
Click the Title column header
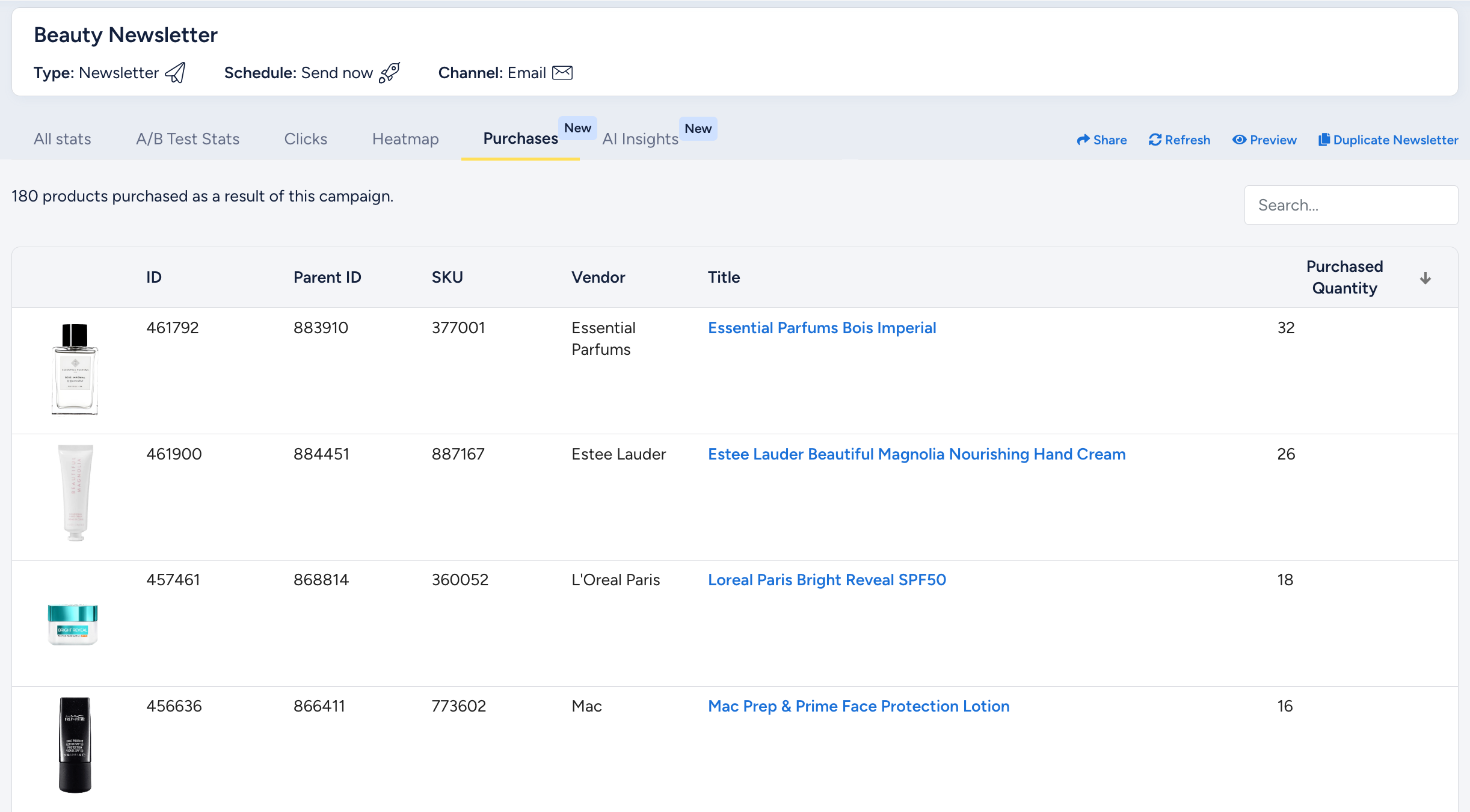724,277
